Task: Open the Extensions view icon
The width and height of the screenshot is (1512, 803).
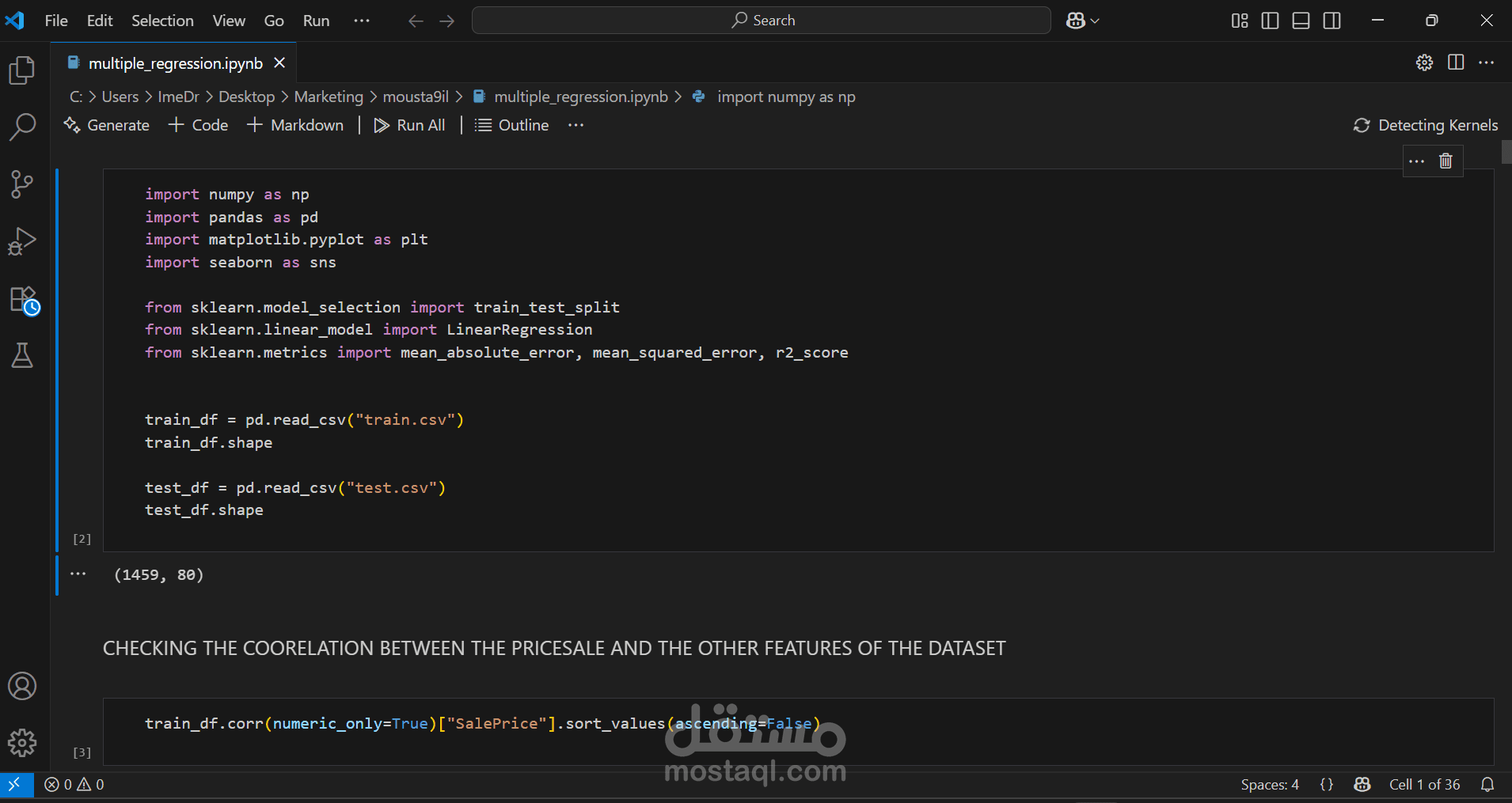Action: tap(24, 300)
